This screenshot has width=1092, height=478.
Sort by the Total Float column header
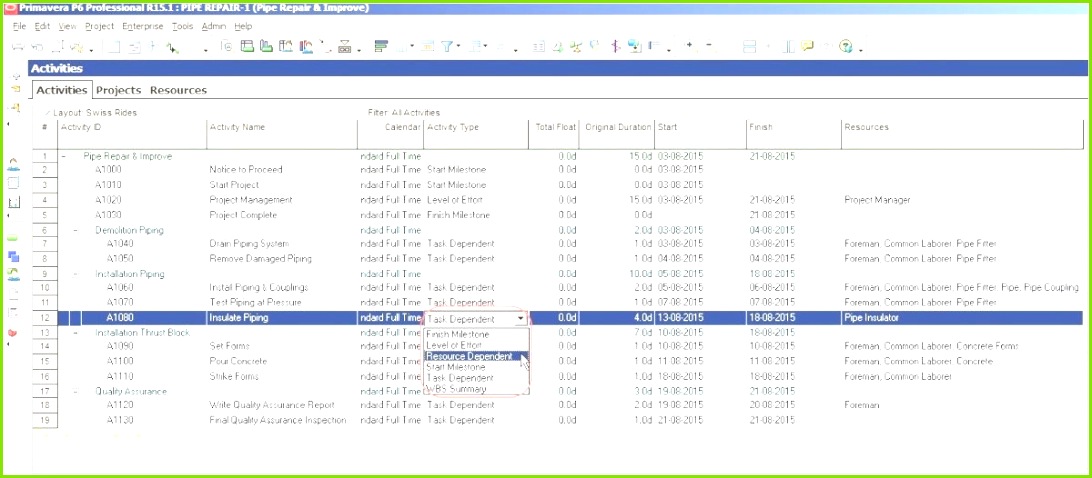click(555, 127)
